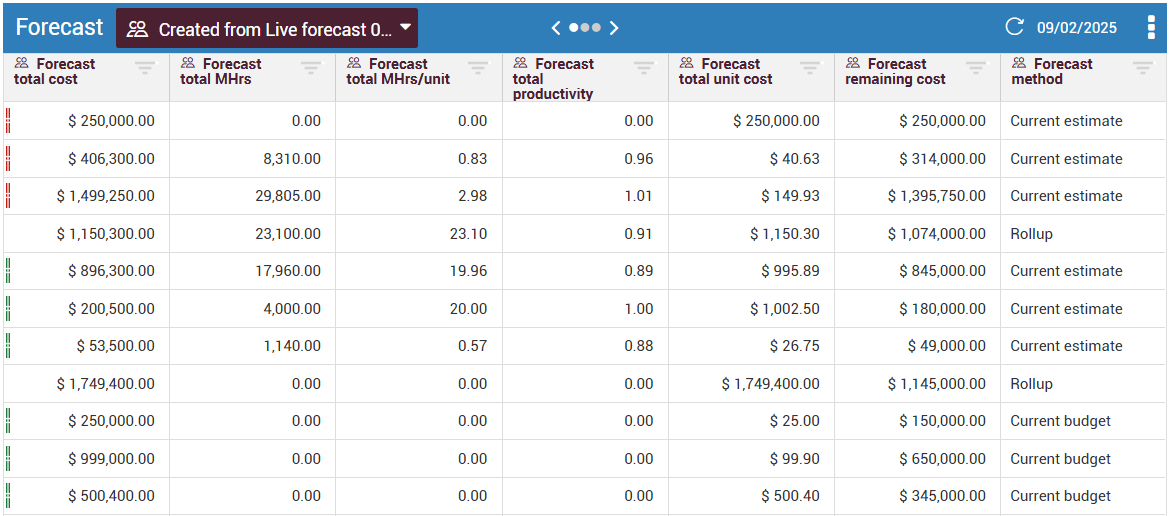Click the 09/02/2025 date in header
Screen dimensions: 1171x516
1077,28
